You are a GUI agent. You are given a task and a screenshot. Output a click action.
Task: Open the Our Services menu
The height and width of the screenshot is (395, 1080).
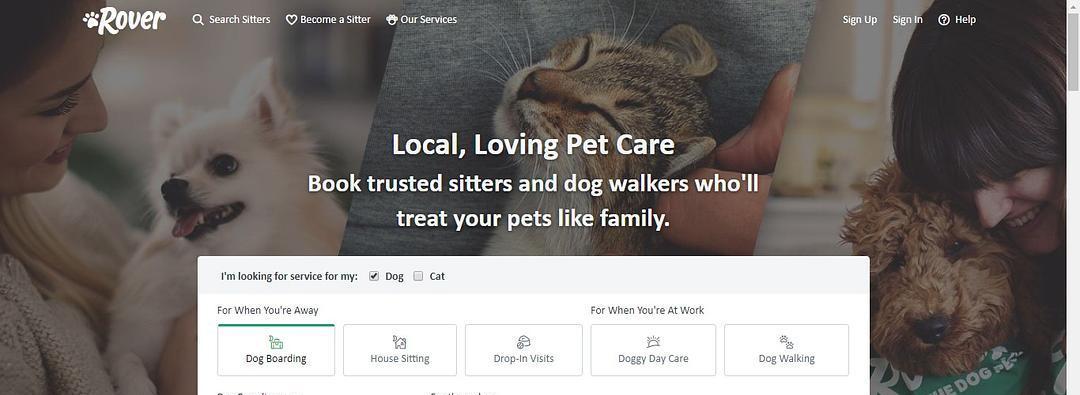pyautogui.click(x=422, y=20)
